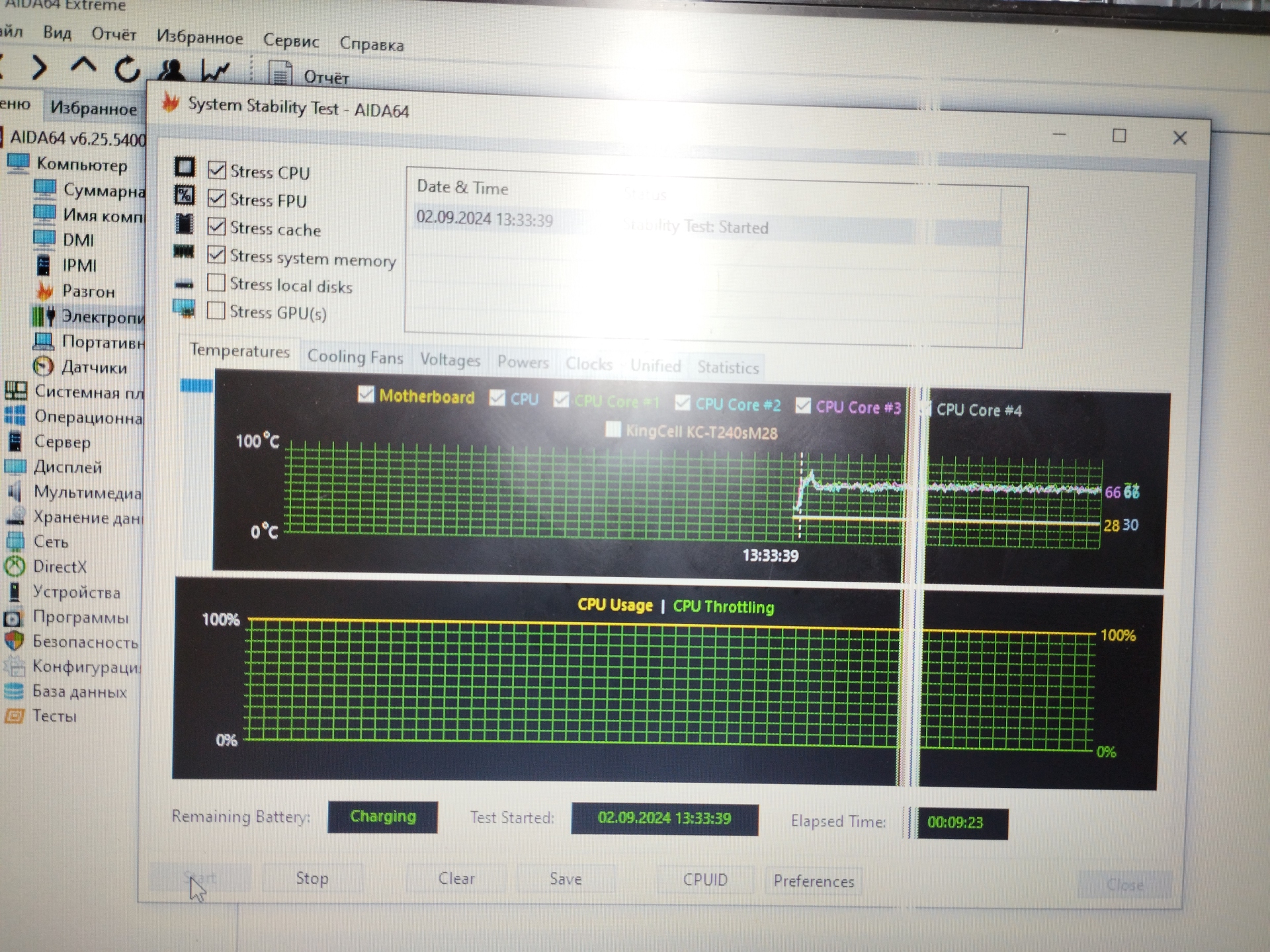The width and height of the screenshot is (1270, 952).
Task: Toggle the CPU Core #3 graph checkbox
Action: [x=802, y=405]
